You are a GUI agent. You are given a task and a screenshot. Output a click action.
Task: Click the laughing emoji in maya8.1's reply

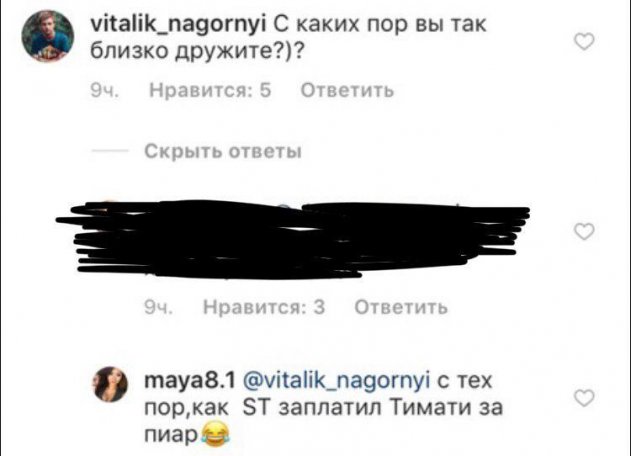215,433
